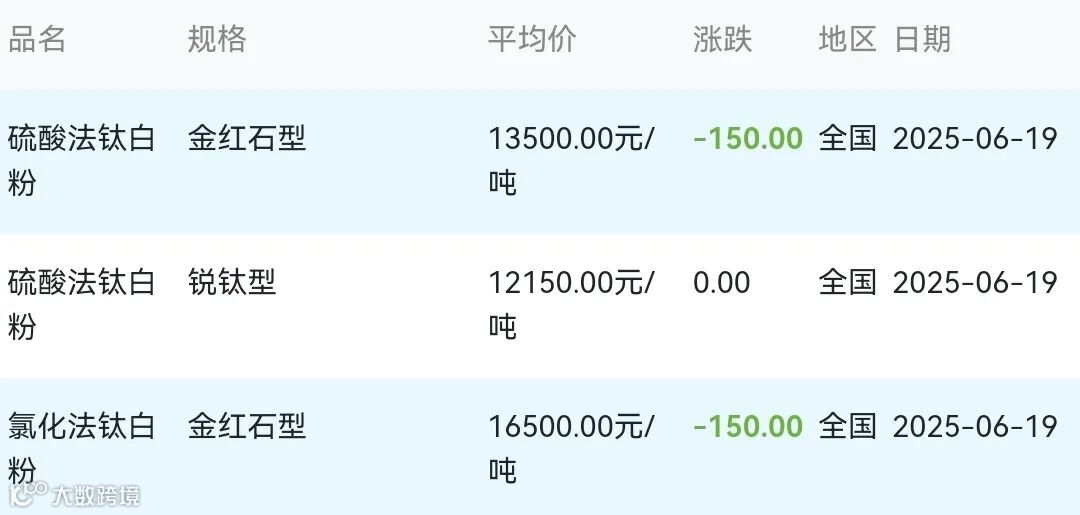
Task: Select the 规格 column header
Action: click(x=217, y=40)
